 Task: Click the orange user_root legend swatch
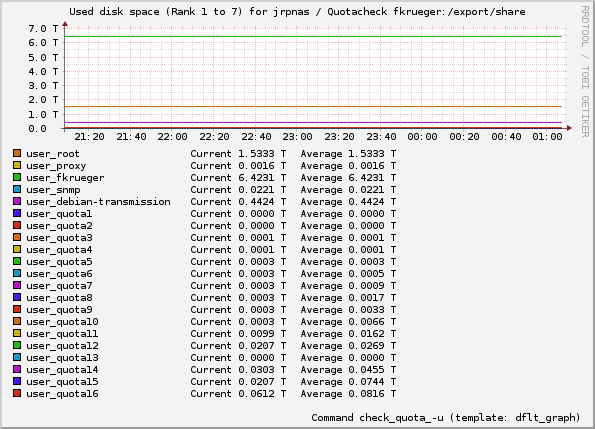pos(17,153)
